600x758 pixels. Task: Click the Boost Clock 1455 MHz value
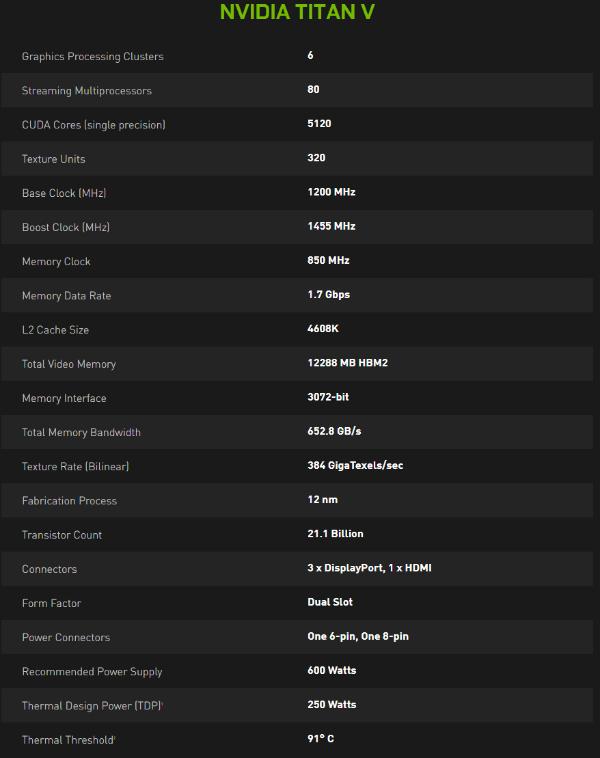coord(331,226)
